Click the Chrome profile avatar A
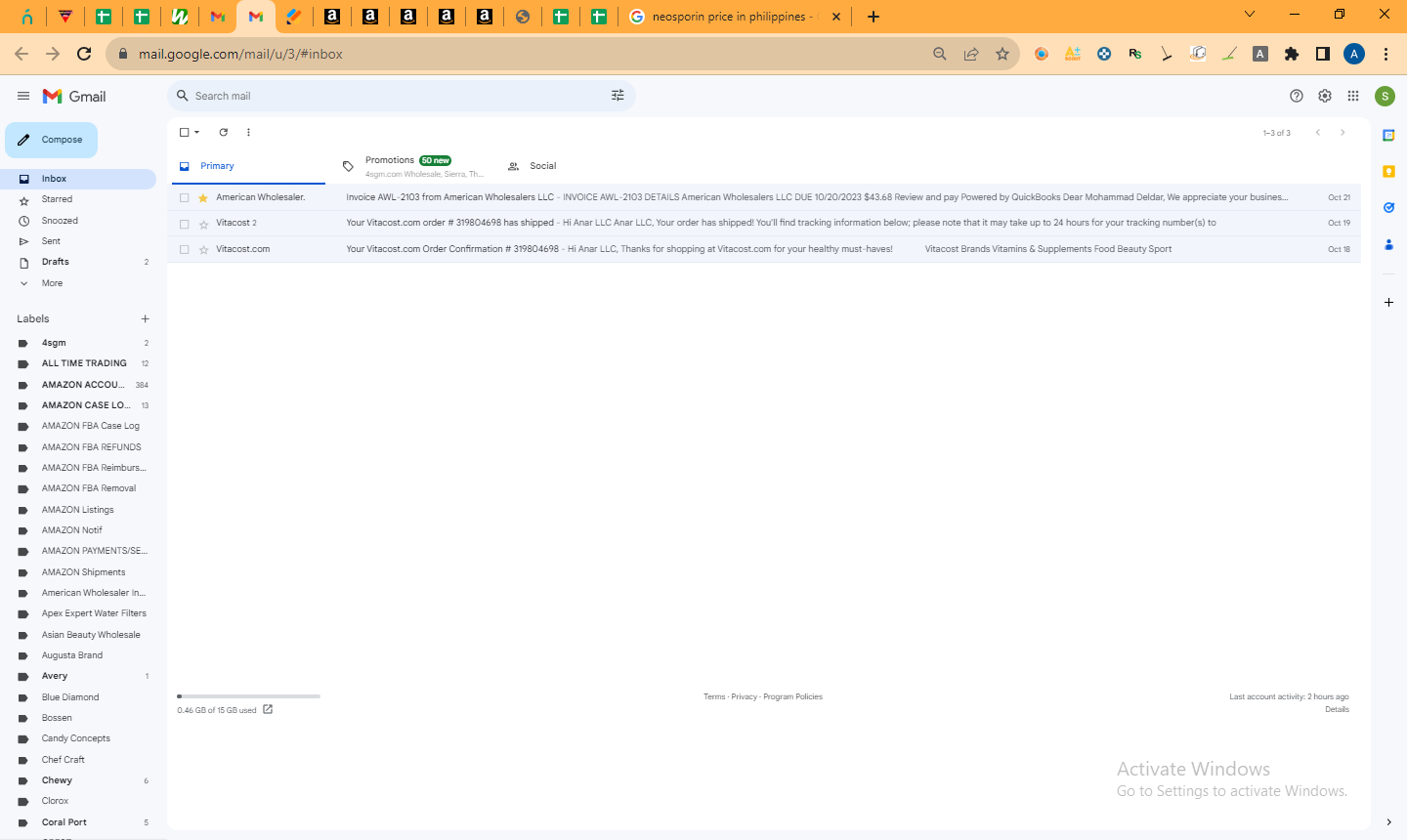The width and height of the screenshot is (1407, 840). [x=1354, y=54]
